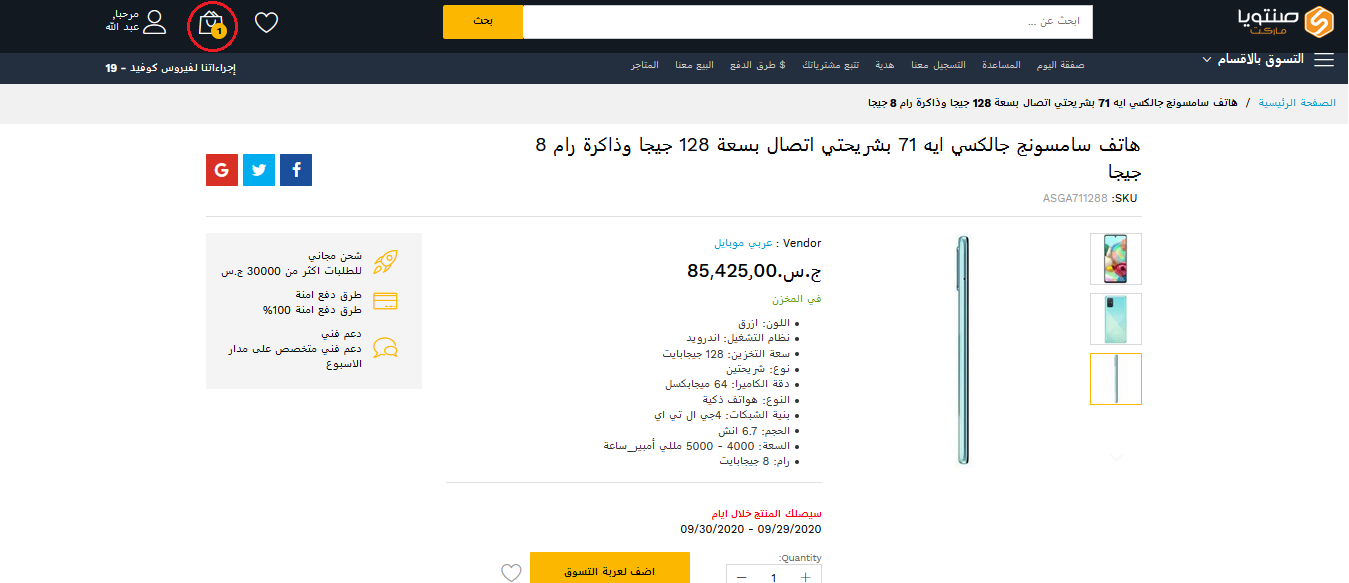
Task: Click نظام التشغيل: اندرويد line
Action: [x=738, y=339]
